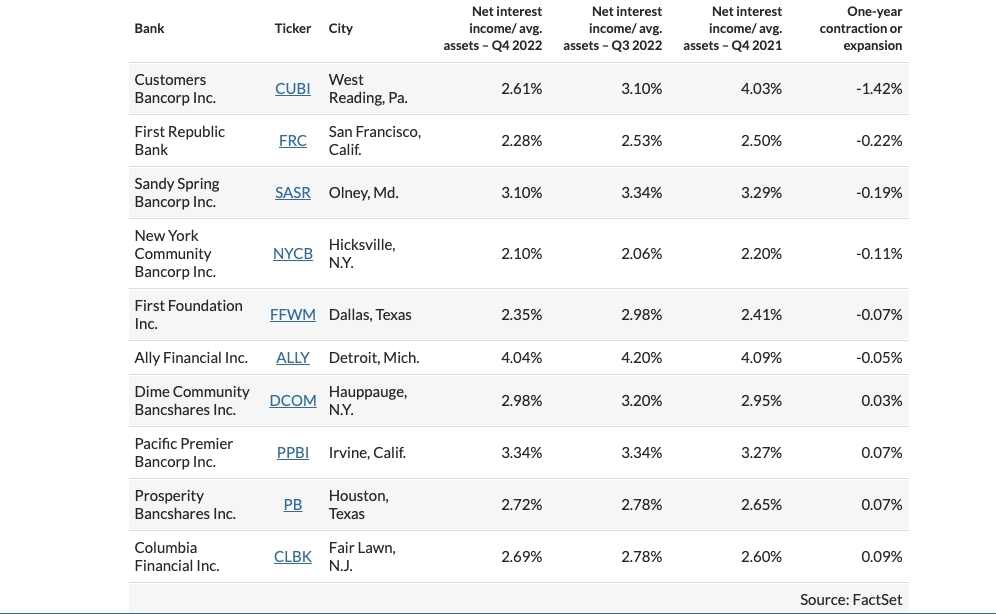Click the PB ticker link

tap(292, 505)
